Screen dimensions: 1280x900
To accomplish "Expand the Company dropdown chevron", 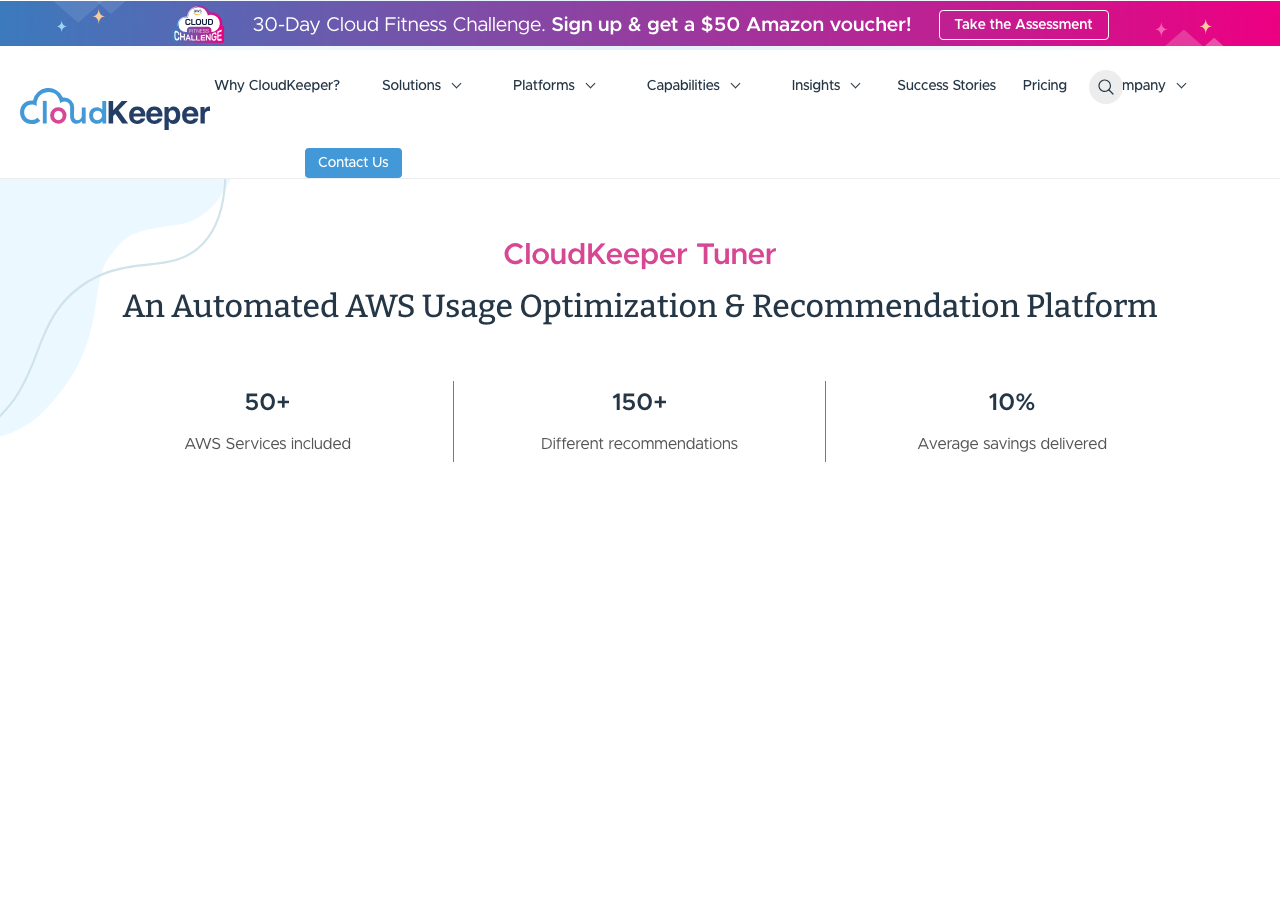I will coord(1181,86).
